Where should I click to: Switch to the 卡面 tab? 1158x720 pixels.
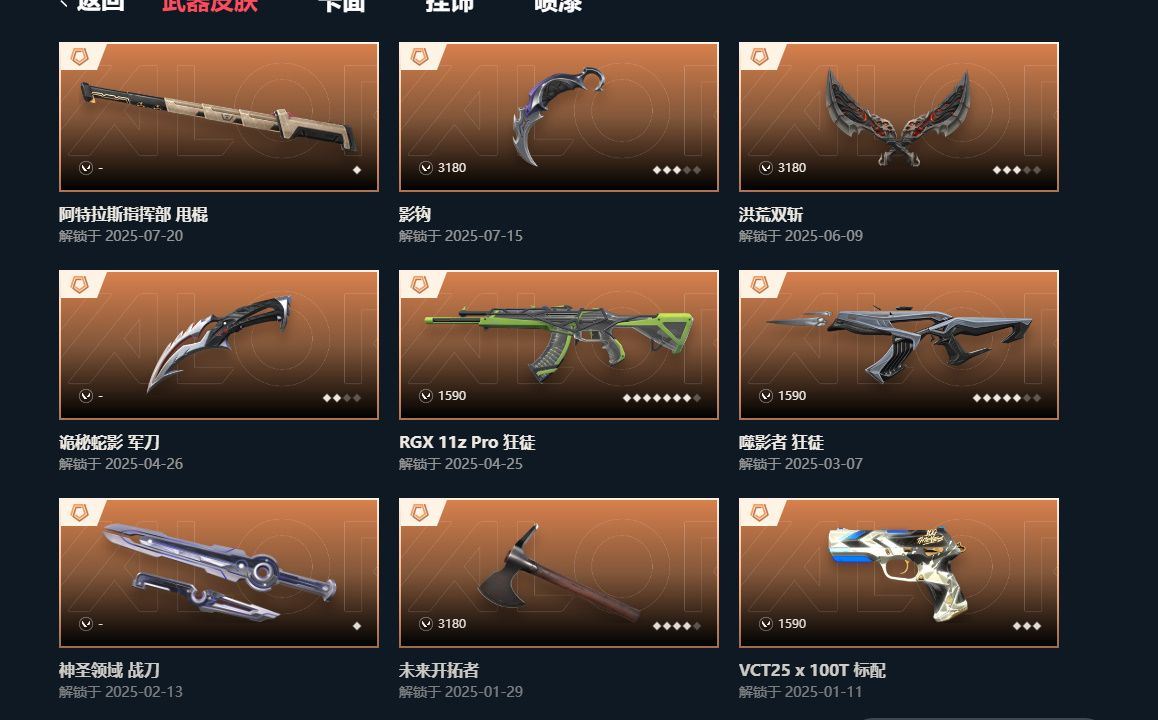341,4
